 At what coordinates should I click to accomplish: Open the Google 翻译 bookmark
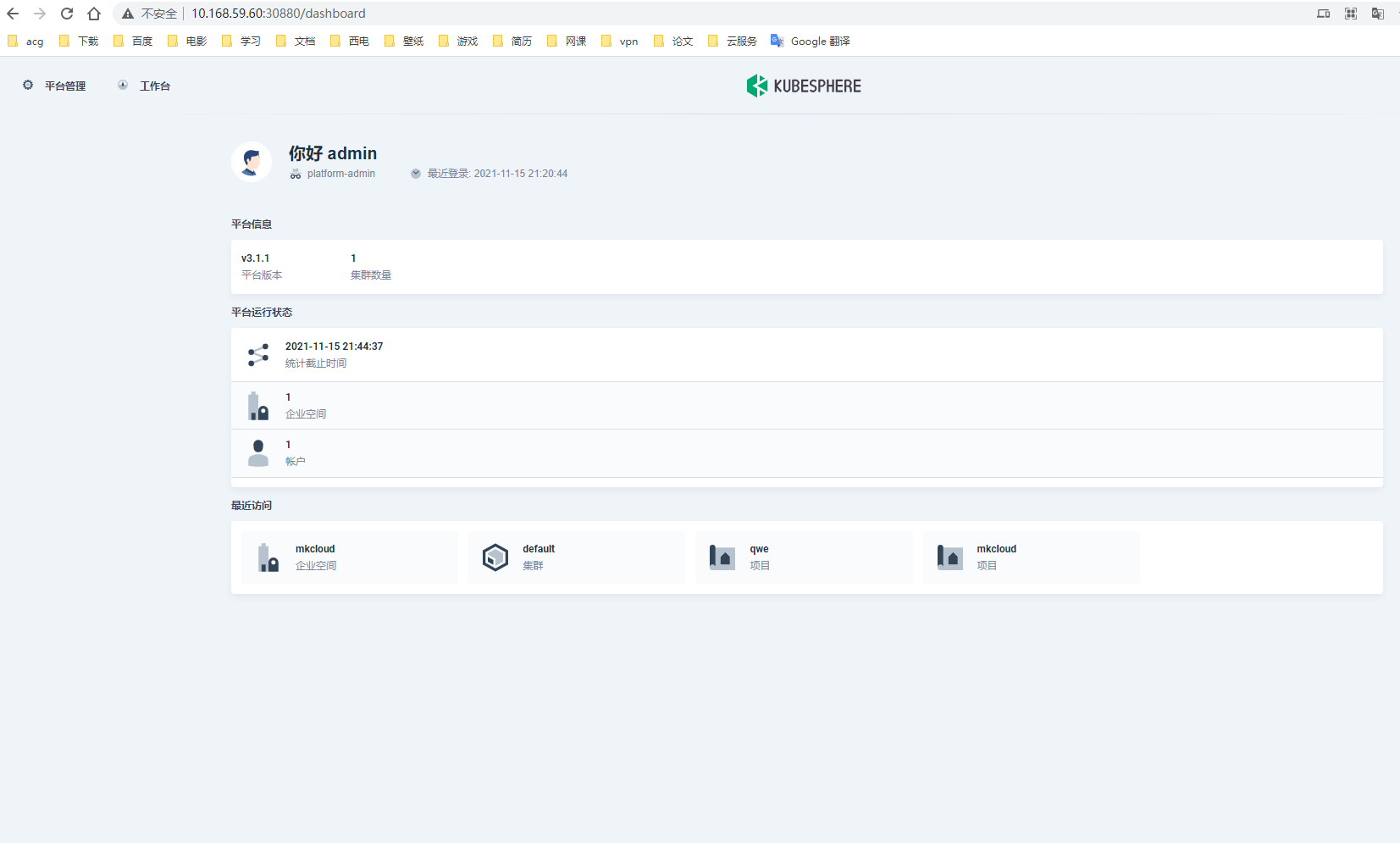(811, 41)
